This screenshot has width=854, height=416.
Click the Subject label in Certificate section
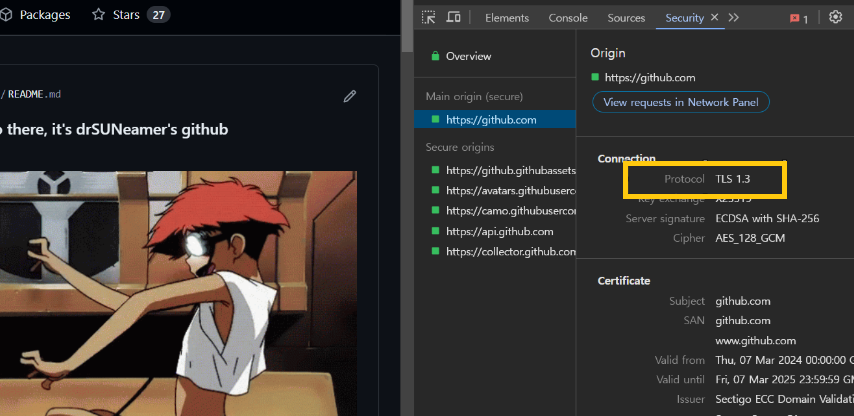pos(687,301)
